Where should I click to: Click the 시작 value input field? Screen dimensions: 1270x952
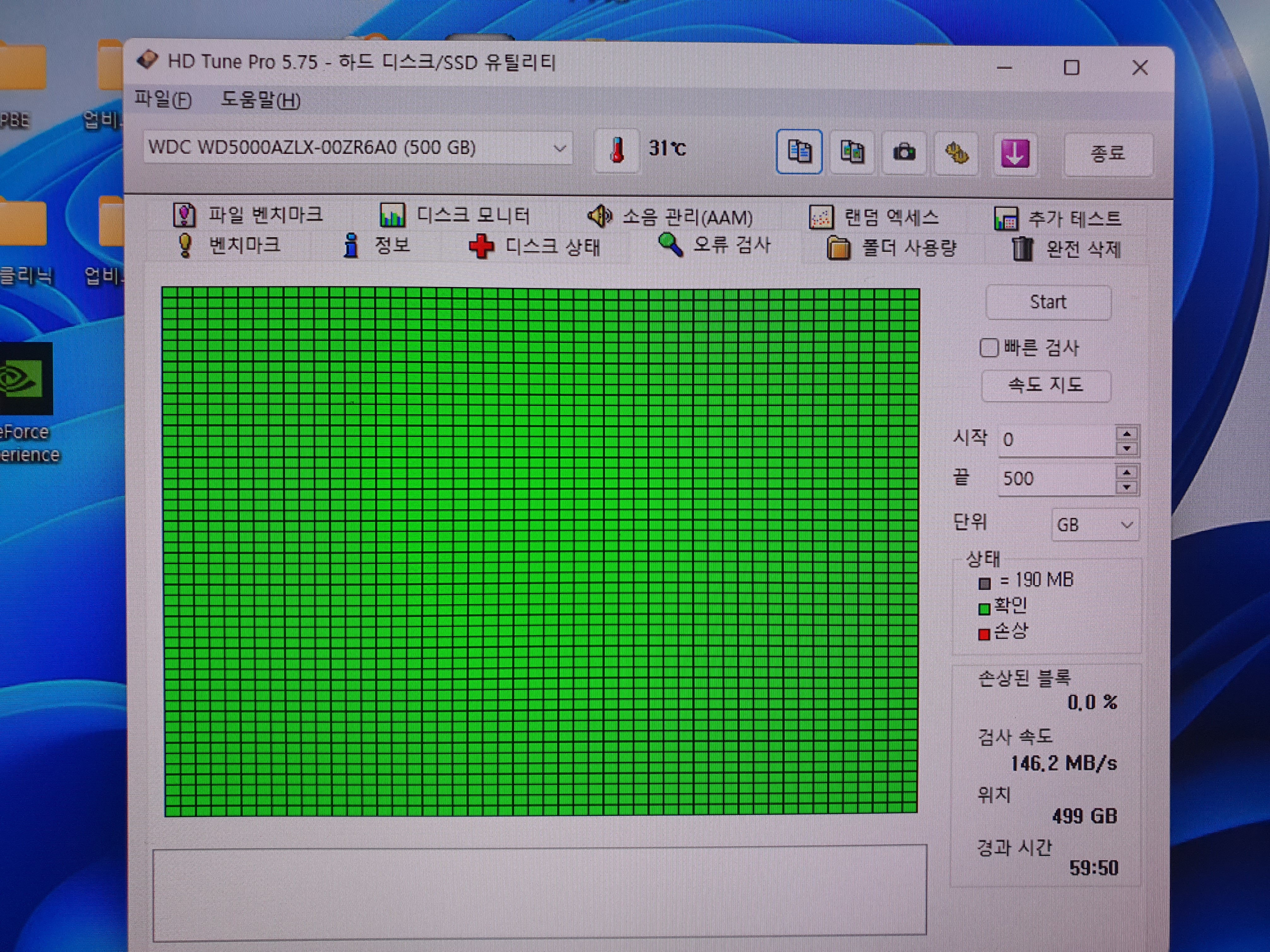click(x=1056, y=440)
